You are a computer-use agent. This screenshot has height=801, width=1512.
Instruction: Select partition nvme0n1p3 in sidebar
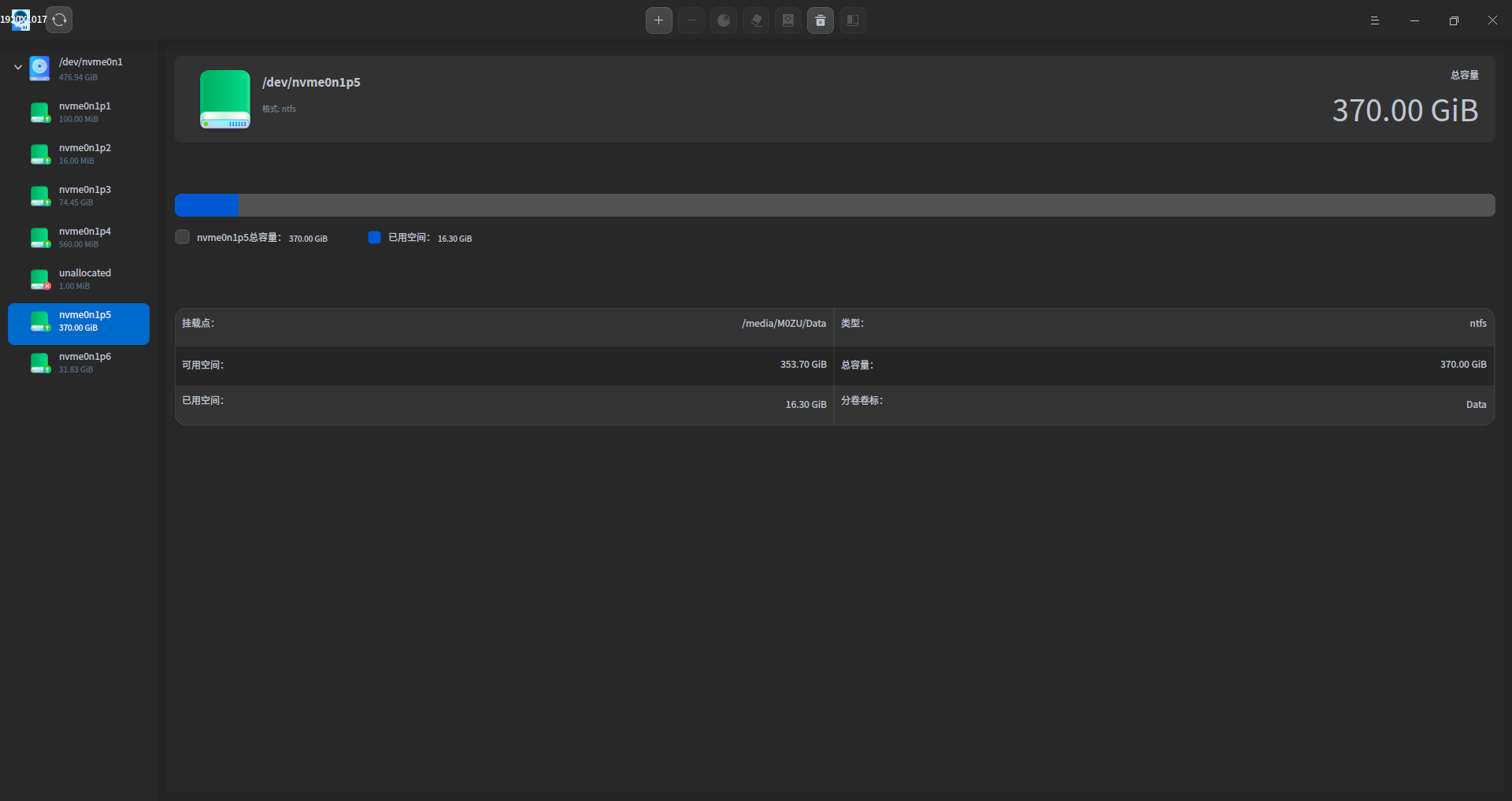point(79,195)
